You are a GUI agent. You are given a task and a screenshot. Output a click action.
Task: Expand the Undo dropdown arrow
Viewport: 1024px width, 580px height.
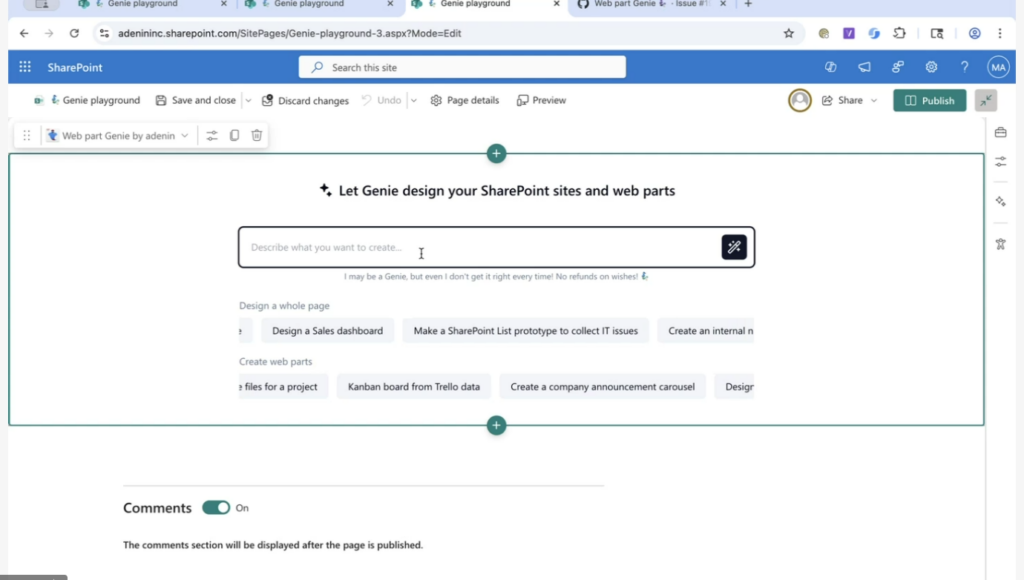click(413, 101)
